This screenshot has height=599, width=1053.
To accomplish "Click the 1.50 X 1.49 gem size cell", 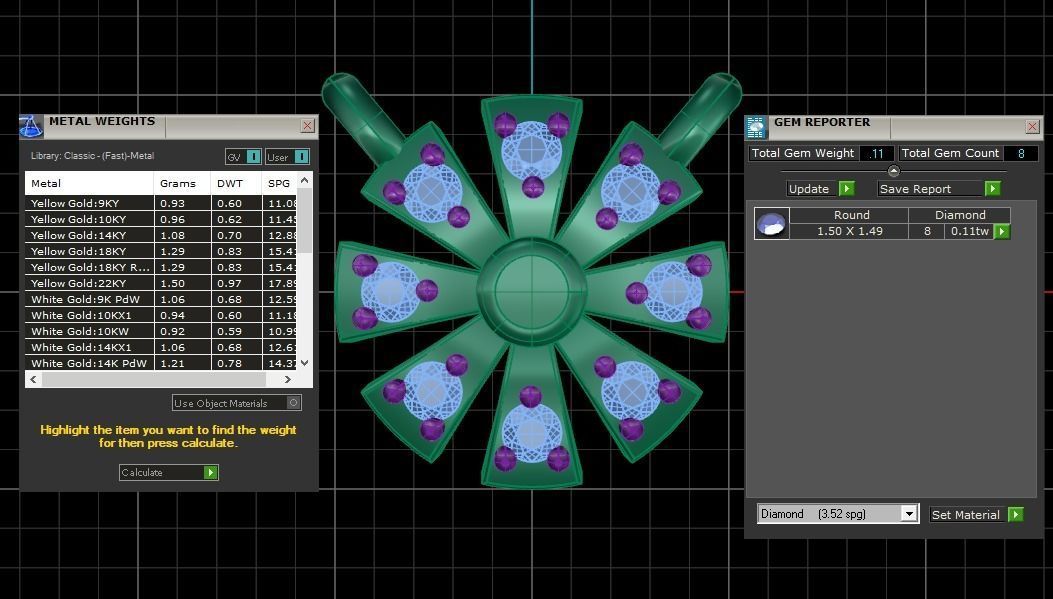I will [849, 231].
